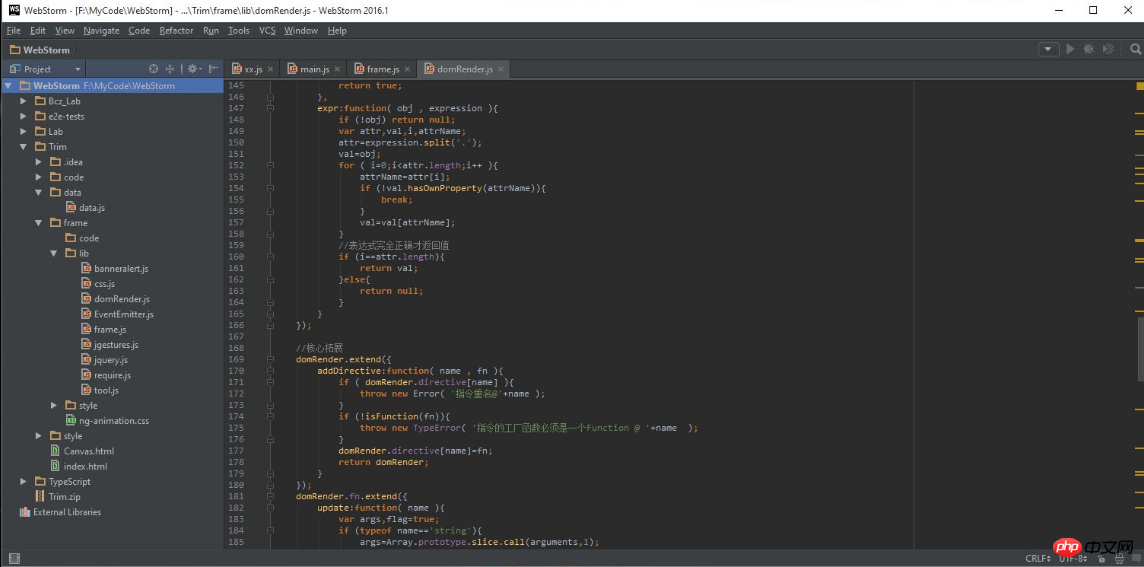The width and height of the screenshot is (1144, 567).
Task: Open the run configuration dropdown
Action: point(1048,49)
